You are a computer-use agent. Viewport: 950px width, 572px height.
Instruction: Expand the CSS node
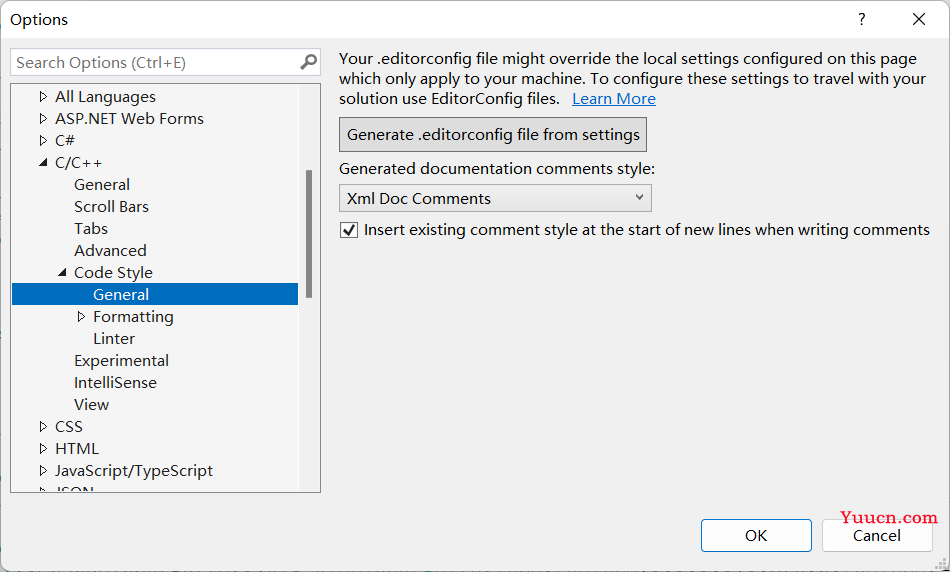(x=43, y=427)
